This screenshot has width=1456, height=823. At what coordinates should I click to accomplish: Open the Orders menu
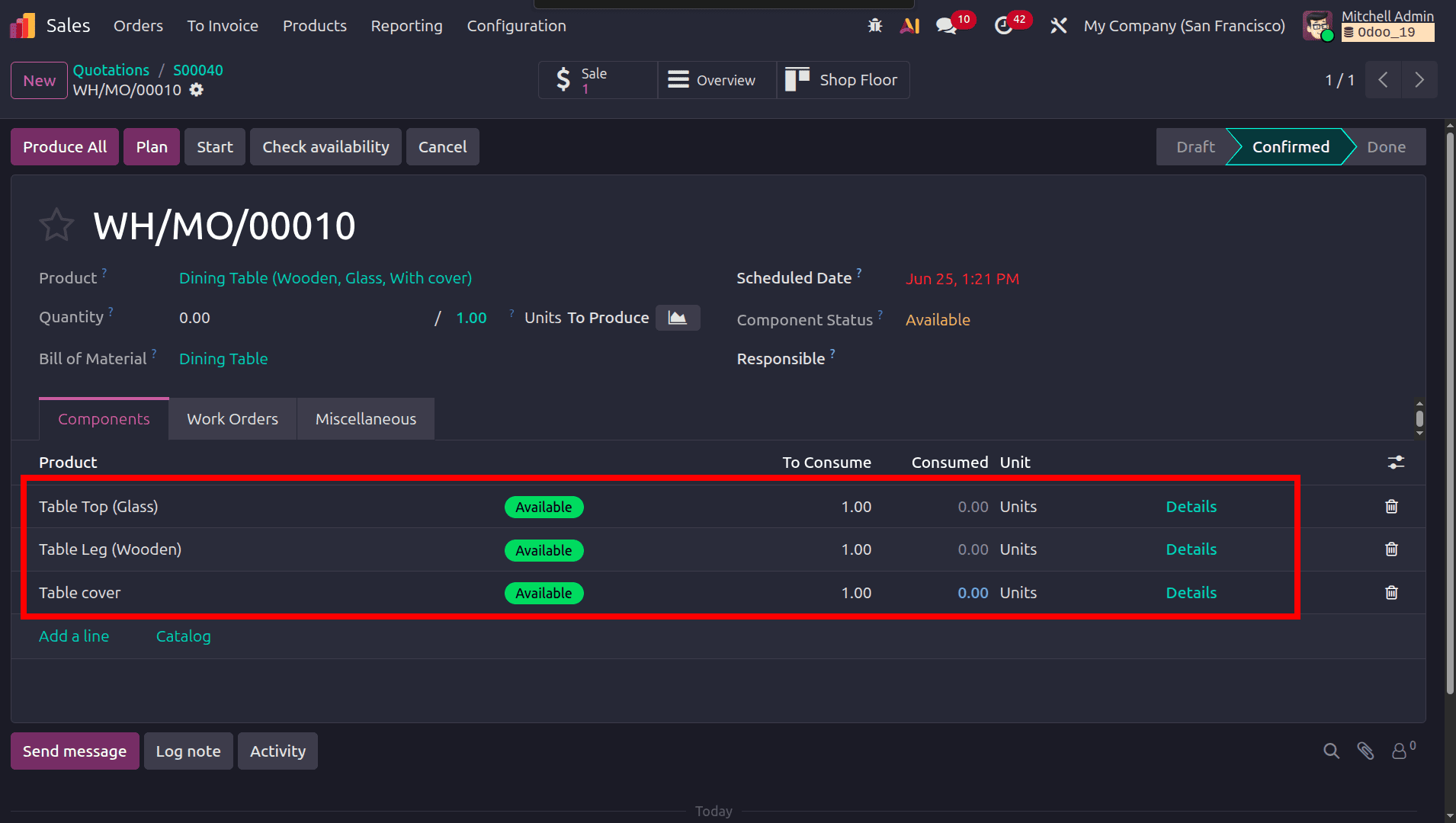click(x=138, y=26)
